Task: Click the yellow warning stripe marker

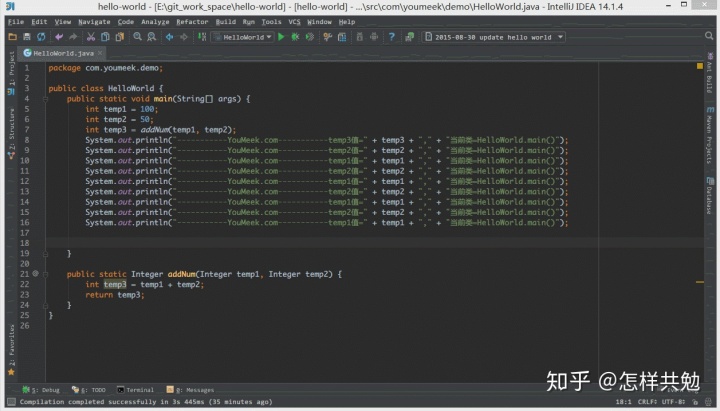Action: click(x=700, y=282)
